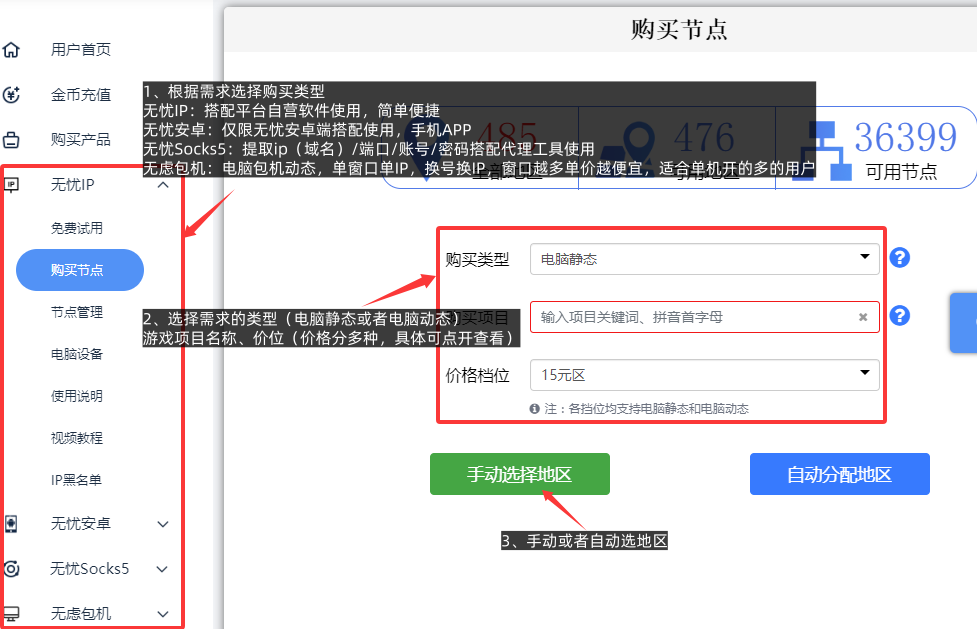Click the home icon beside 用户首页
The image size is (977, 629).
point(13,49)
